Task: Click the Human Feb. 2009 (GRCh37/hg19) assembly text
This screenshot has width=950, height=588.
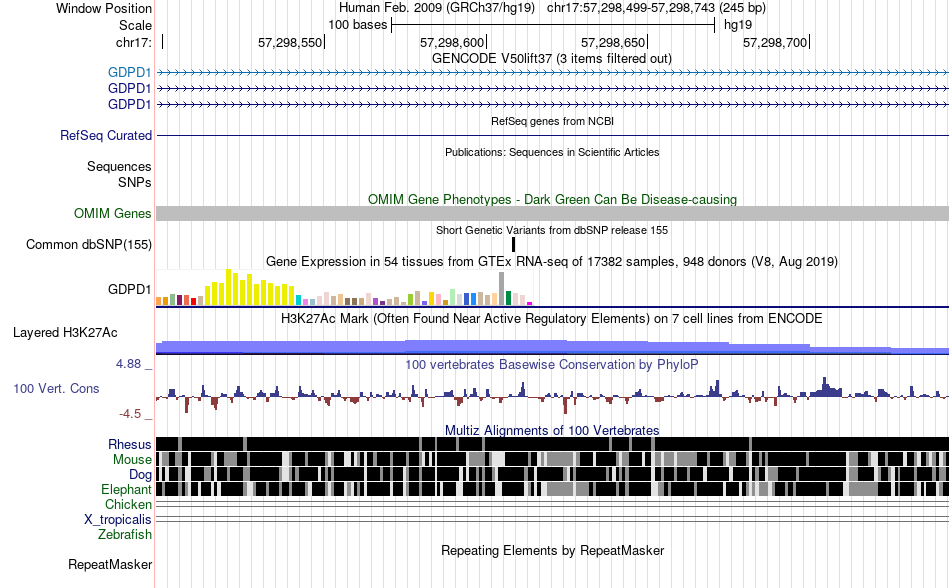Action: pos(437,8)
